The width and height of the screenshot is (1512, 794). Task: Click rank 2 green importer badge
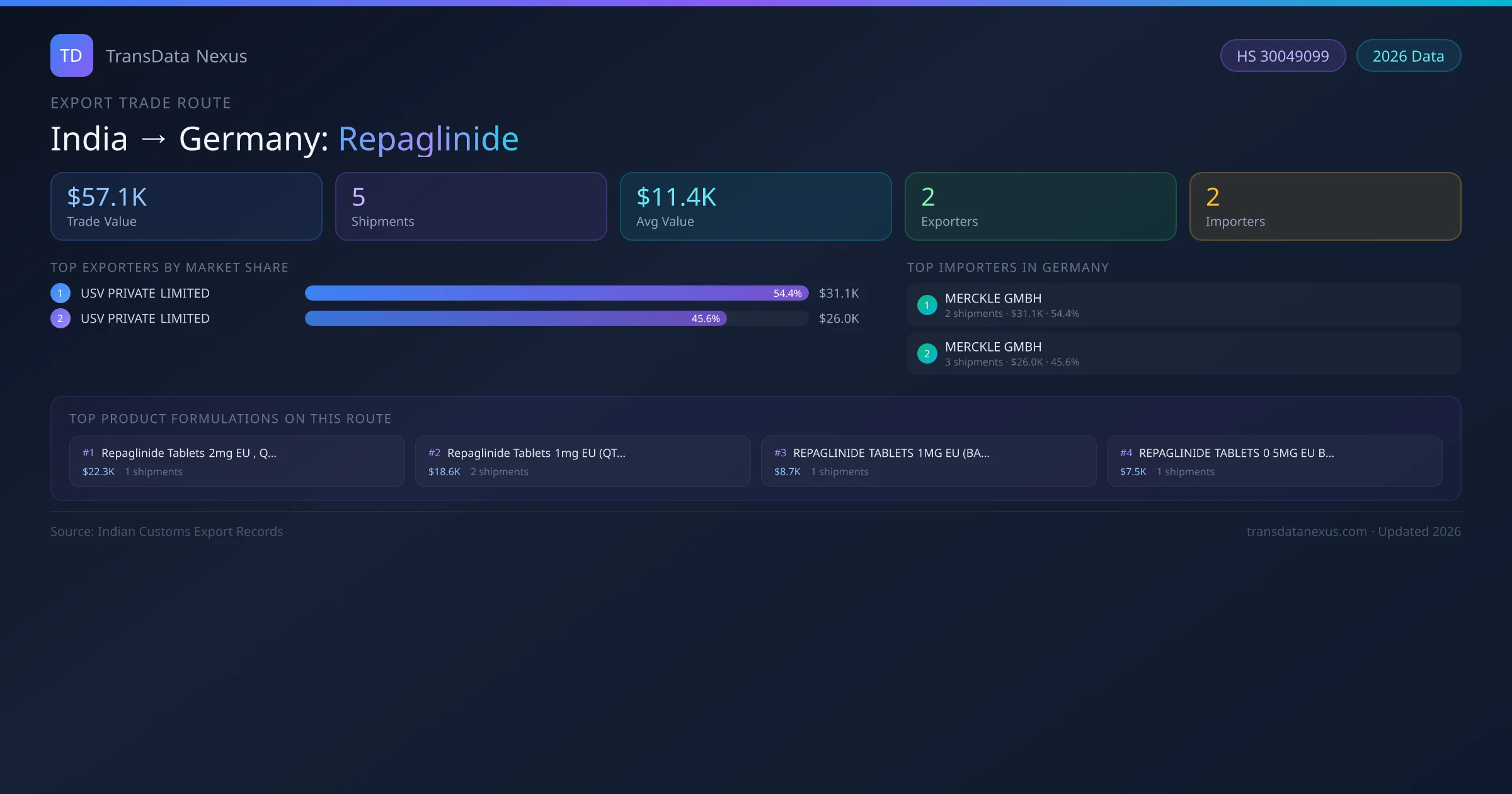927,354
